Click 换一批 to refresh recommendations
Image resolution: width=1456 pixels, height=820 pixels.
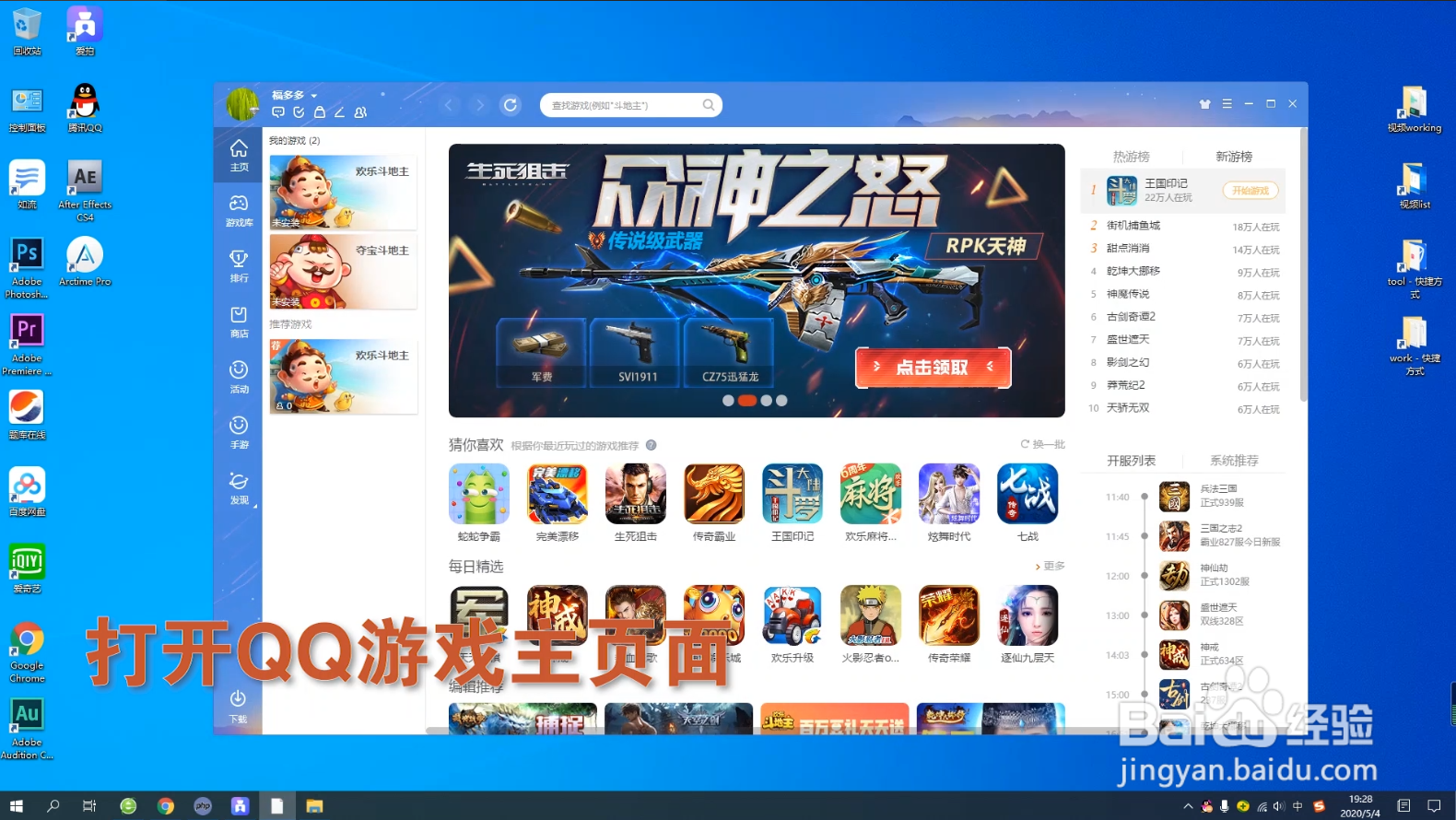point(1042,444)
